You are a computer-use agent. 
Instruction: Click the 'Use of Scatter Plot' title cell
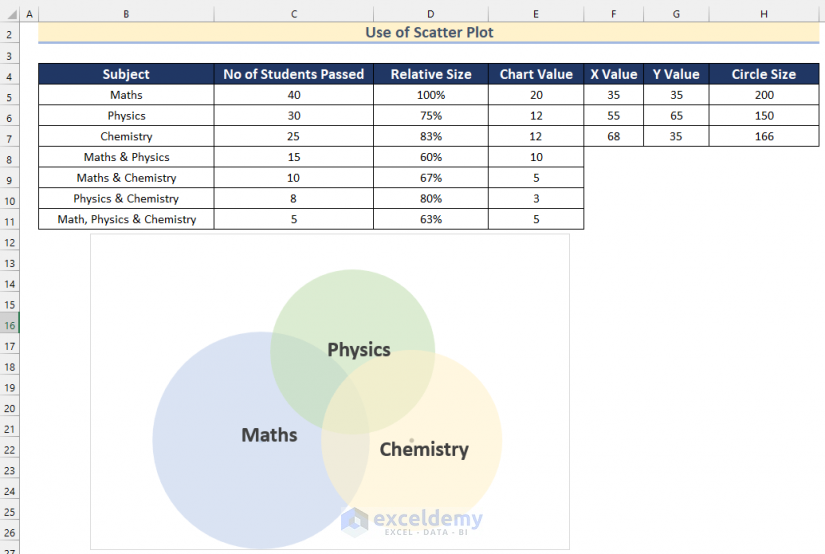tap(429, 33)
